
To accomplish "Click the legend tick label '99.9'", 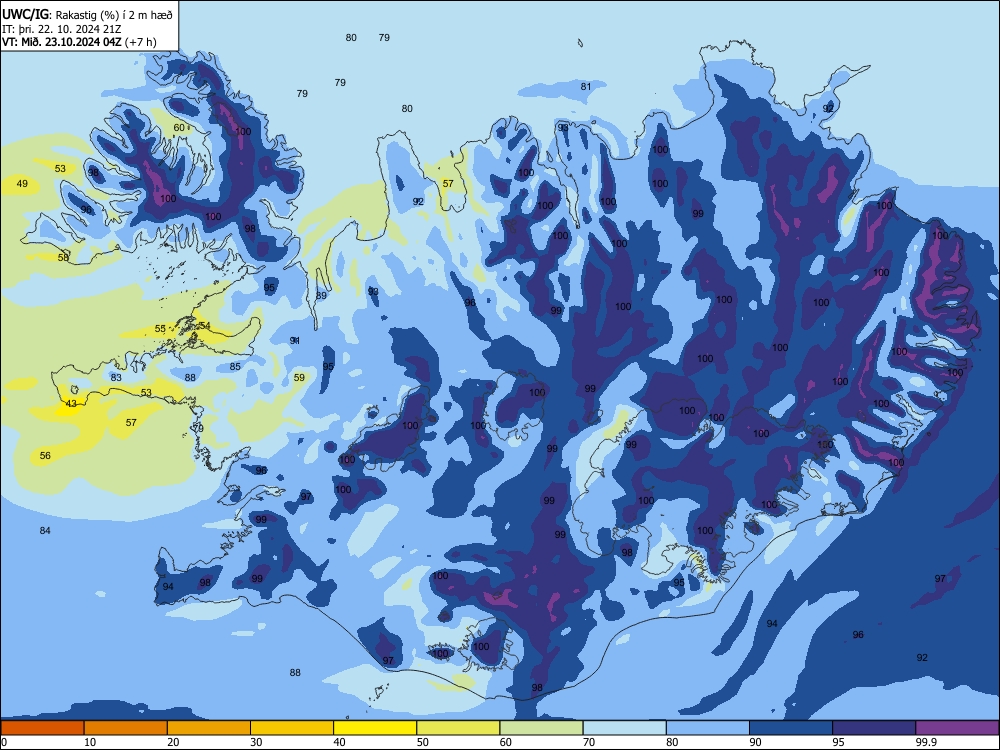I will pyautogui.click(x=926, y=742).
